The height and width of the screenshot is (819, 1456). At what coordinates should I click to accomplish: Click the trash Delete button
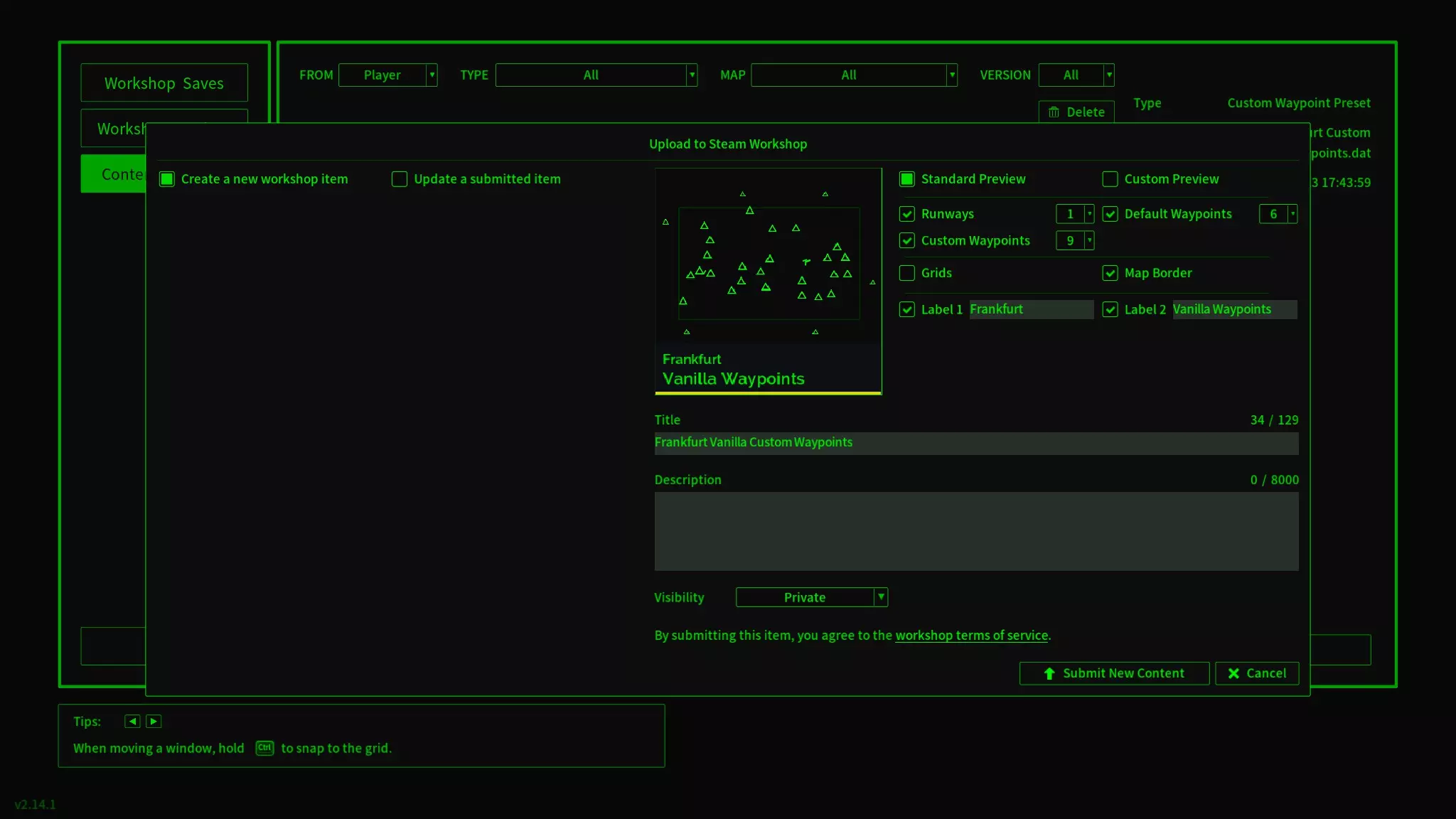1076,112
